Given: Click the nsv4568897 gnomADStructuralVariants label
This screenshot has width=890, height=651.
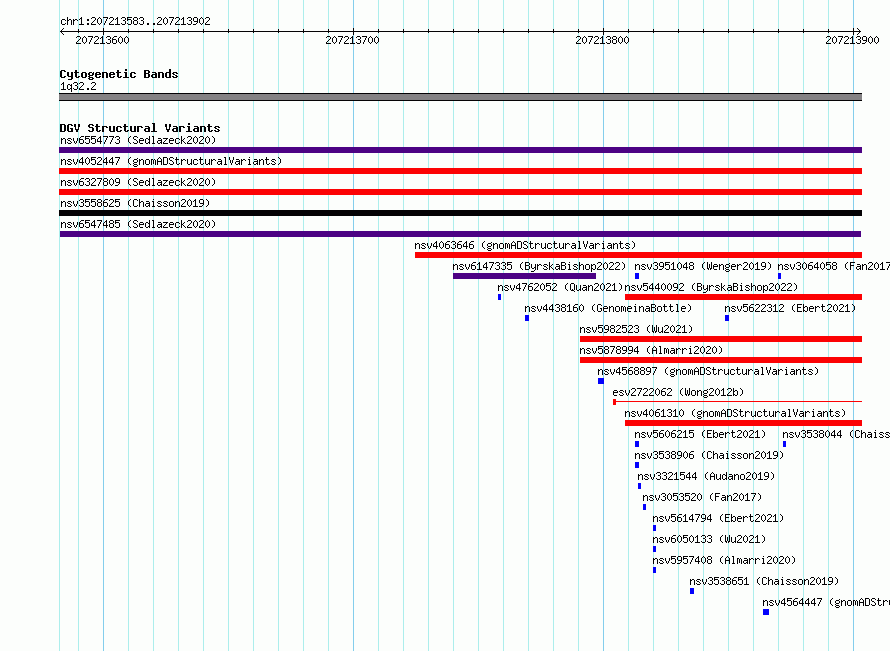Looking at the screenshot, I should pyautogui.click(x=708, y=371).
